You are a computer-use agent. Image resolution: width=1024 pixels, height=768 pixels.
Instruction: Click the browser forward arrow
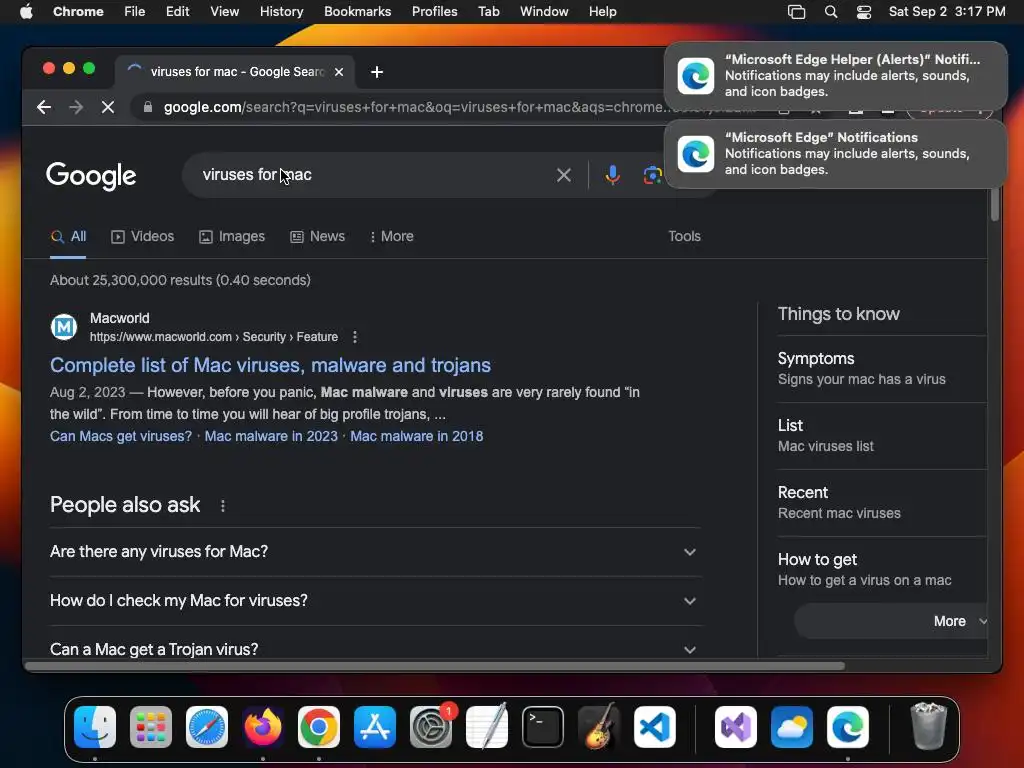pos(76,107)
